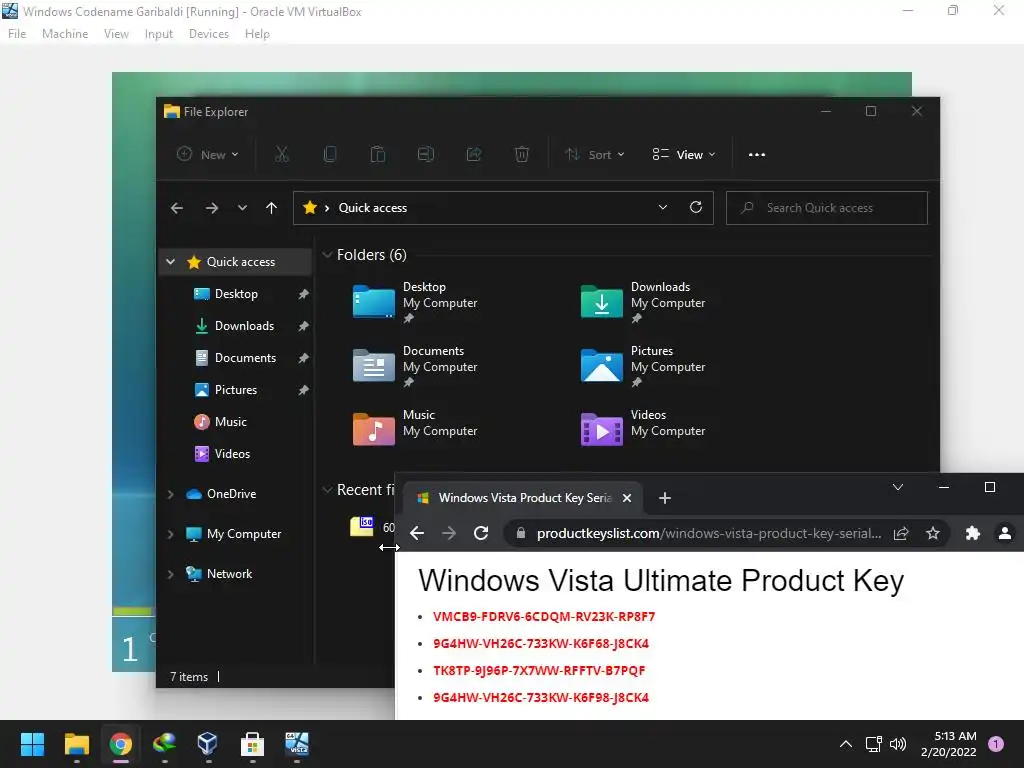
Task: Bookmark this page with the star icon
Action: tap(933, 533)
